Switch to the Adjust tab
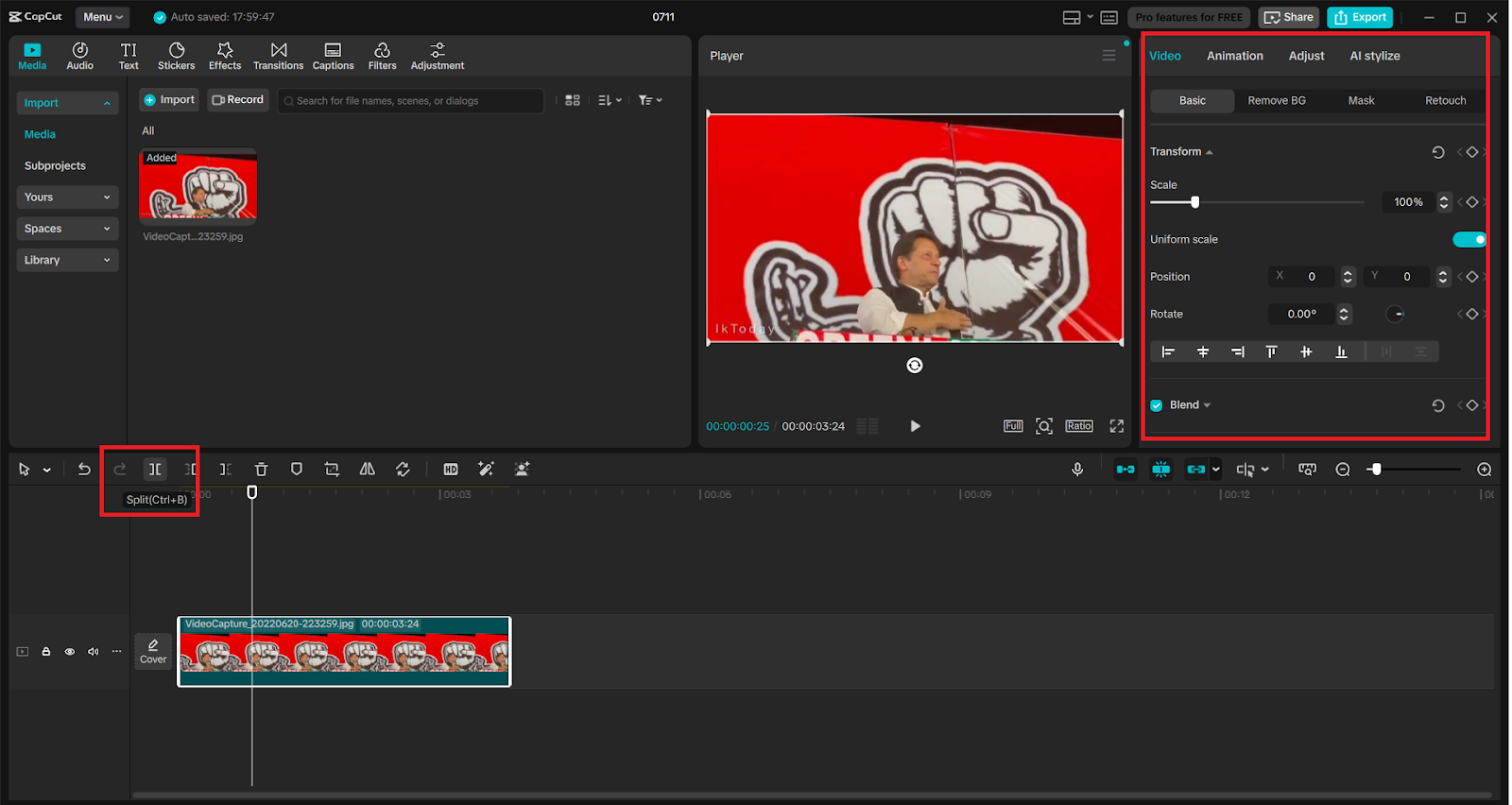Viewport: 1512px width, 805px height. tap(1306, 56)
